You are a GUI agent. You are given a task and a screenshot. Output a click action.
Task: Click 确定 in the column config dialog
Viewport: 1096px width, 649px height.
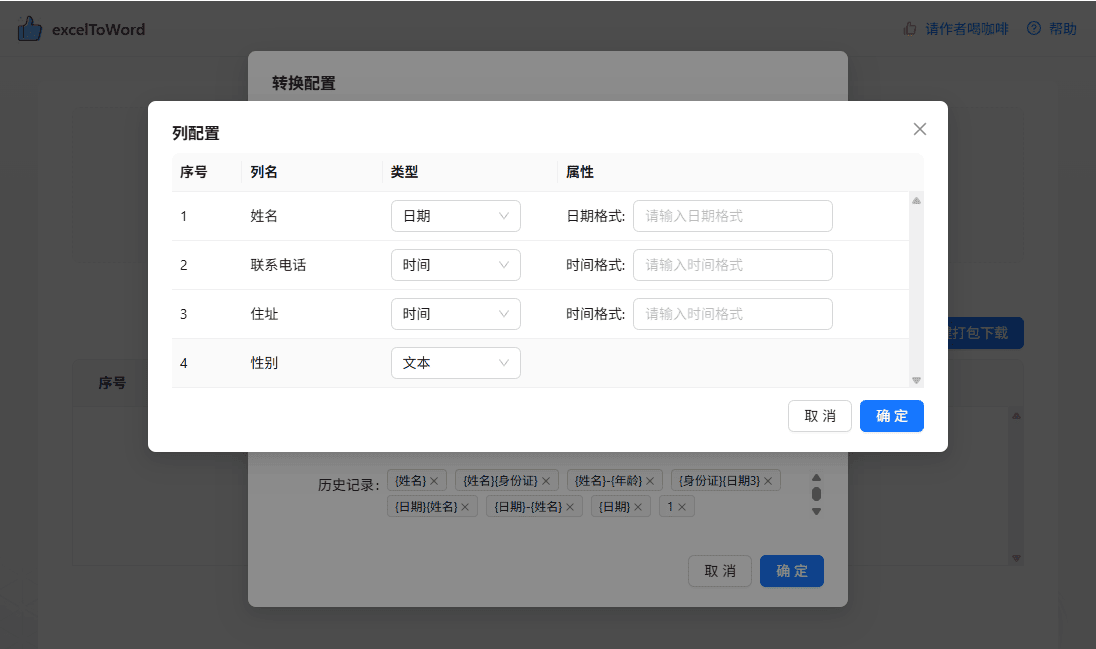click(x=891, y=416)
